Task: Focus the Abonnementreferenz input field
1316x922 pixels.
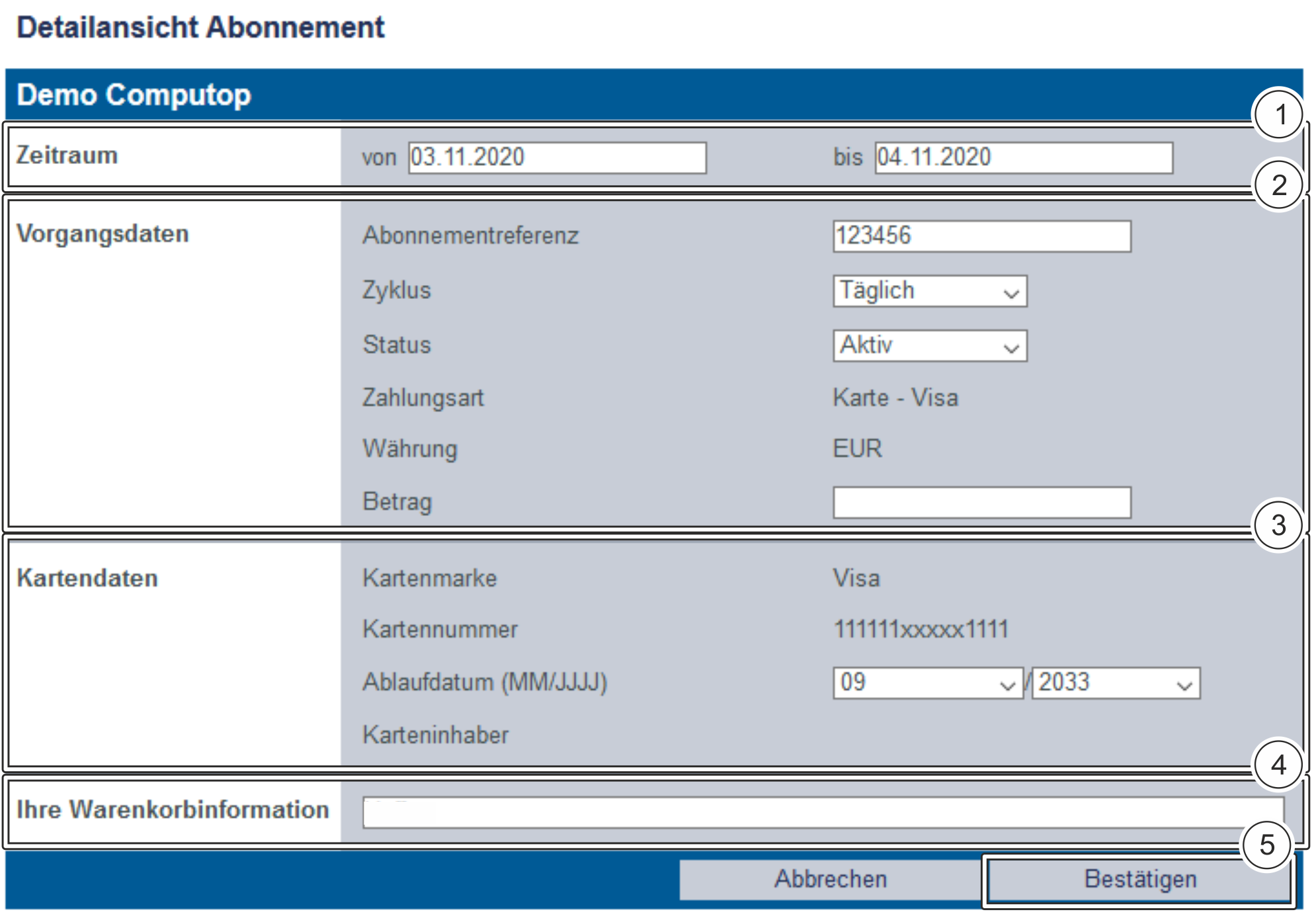Action: pyautogui.click(x=981, y=236)
